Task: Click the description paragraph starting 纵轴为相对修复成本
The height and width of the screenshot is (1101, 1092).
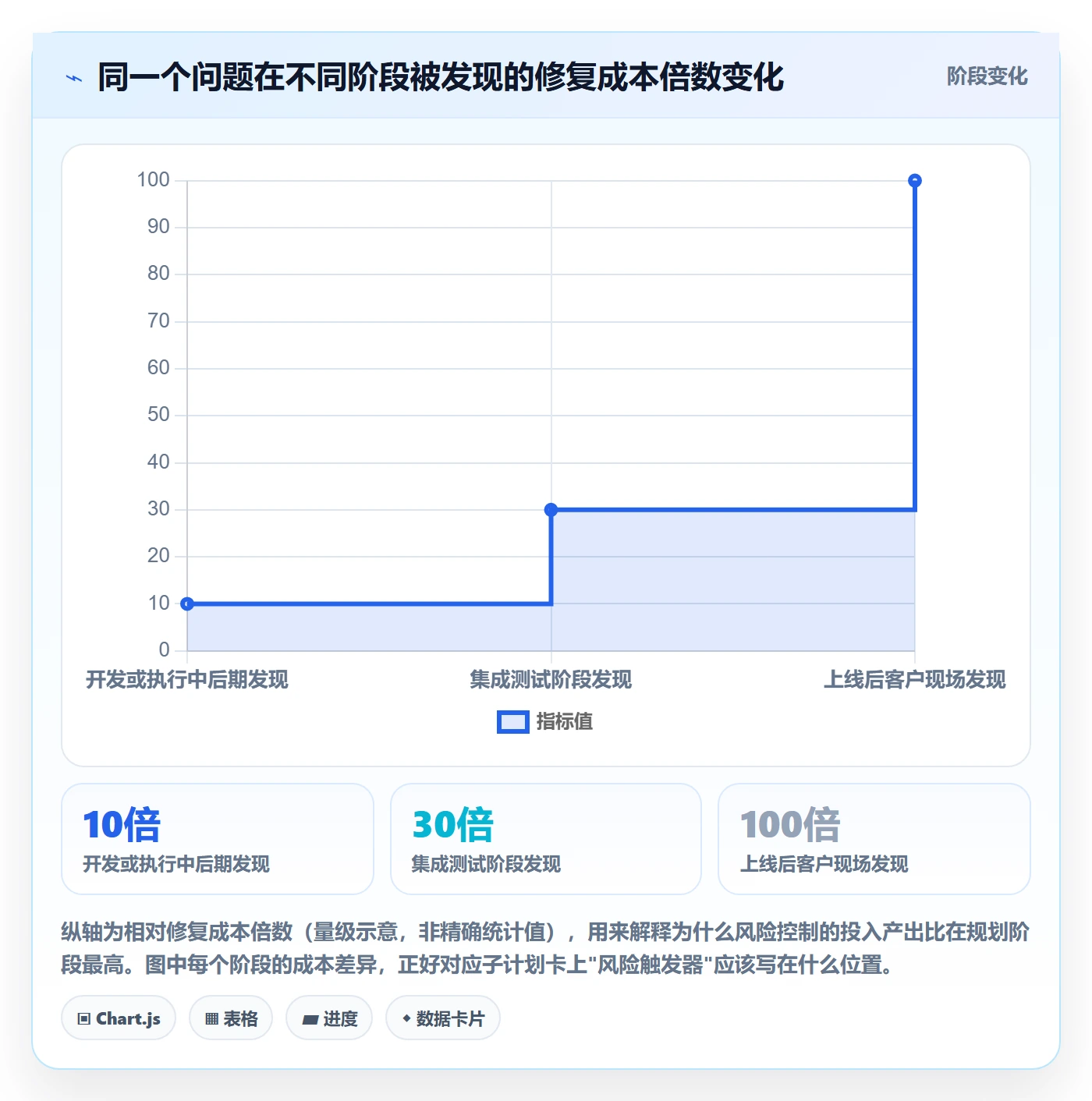Action: click(545, 948)
